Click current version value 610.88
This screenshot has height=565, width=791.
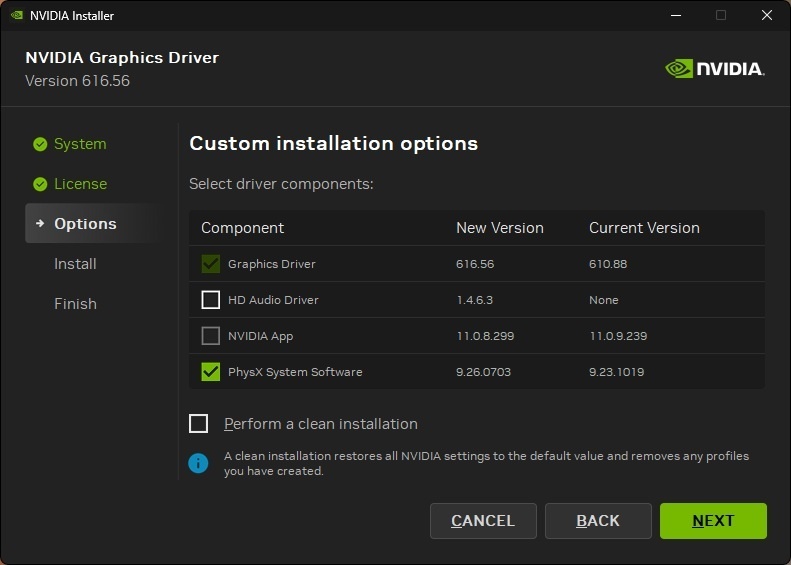pos(608,264)
